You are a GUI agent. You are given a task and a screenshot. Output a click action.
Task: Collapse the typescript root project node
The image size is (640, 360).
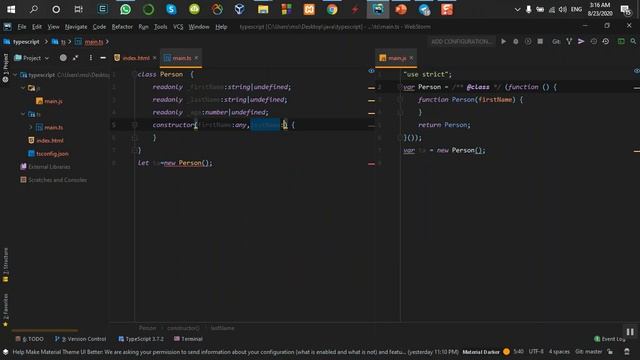pos(15,75)
